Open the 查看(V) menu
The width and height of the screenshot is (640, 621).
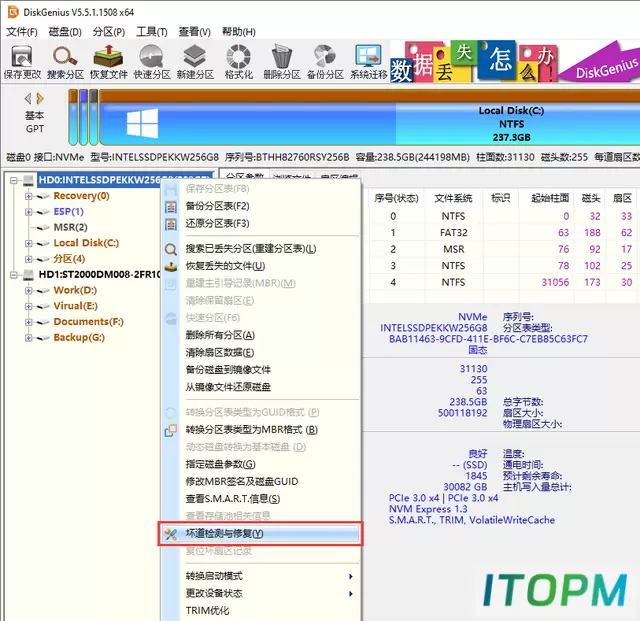coord(195,32)
